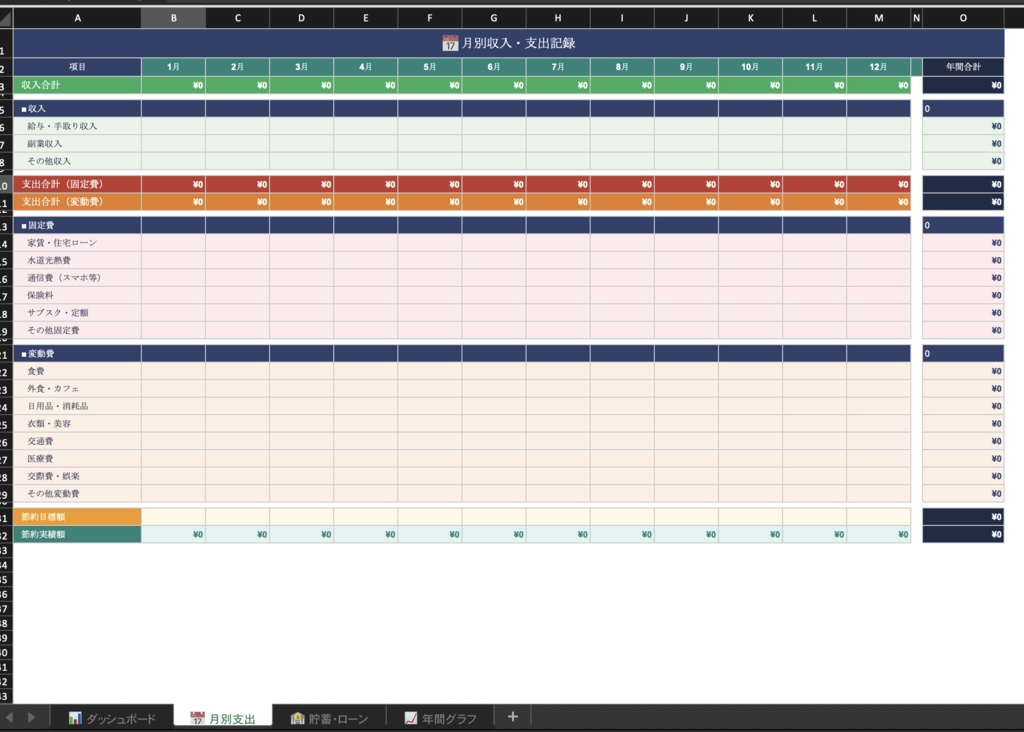Click the 医療費 row label
Screen dimensions: 1024x732
pyautogui.click(x=77, y=458)
